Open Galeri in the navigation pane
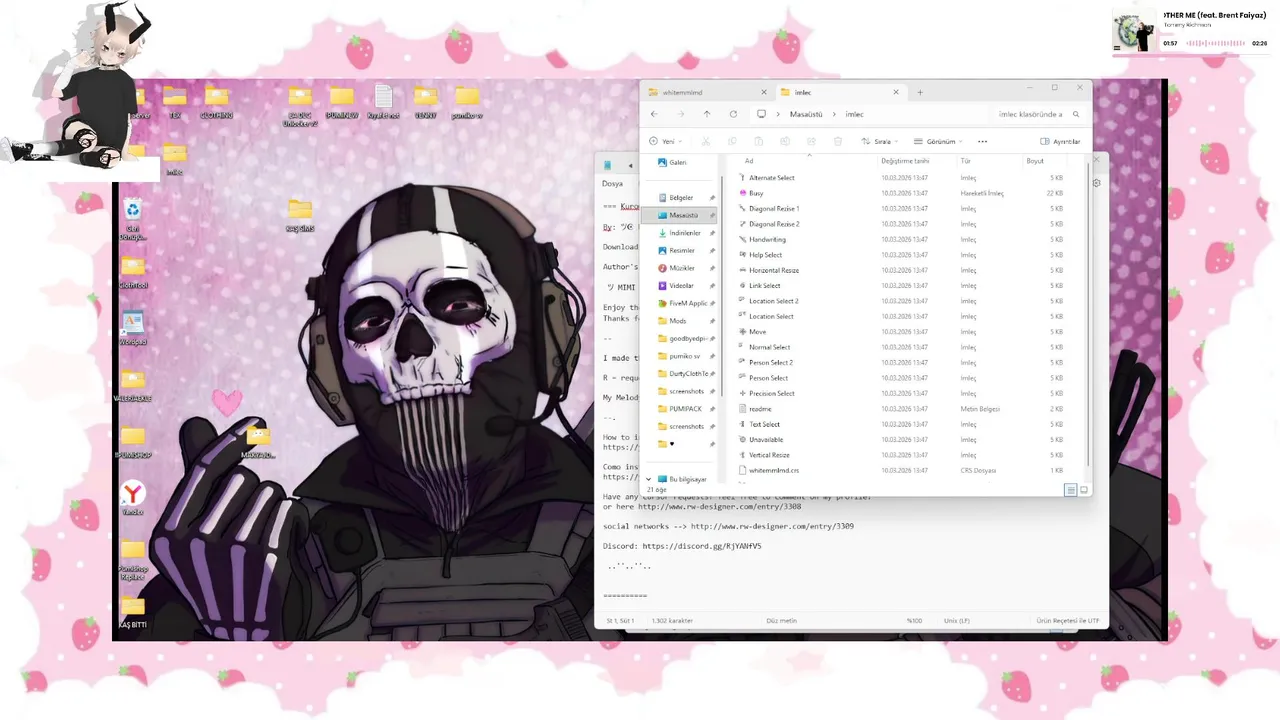1280x720 pixels. tap(671, 162)
